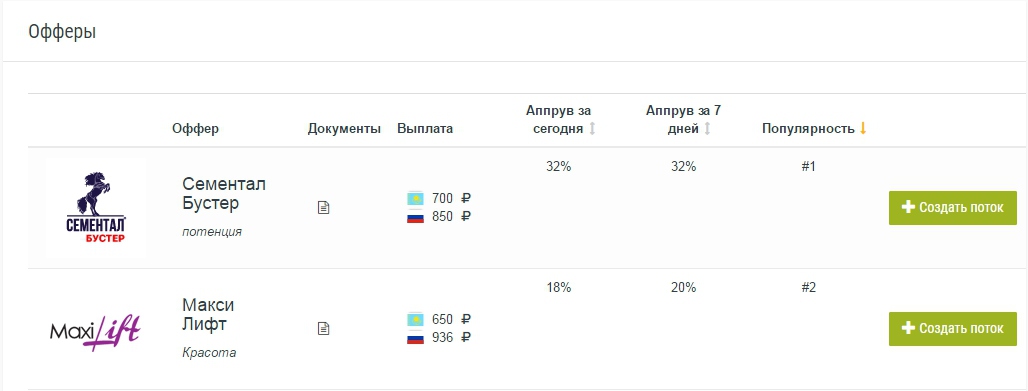Screen dimensions: 1028x391
Task: Sort by Аппрув за 7 дней arrow
Action: (x=707, y=129)
